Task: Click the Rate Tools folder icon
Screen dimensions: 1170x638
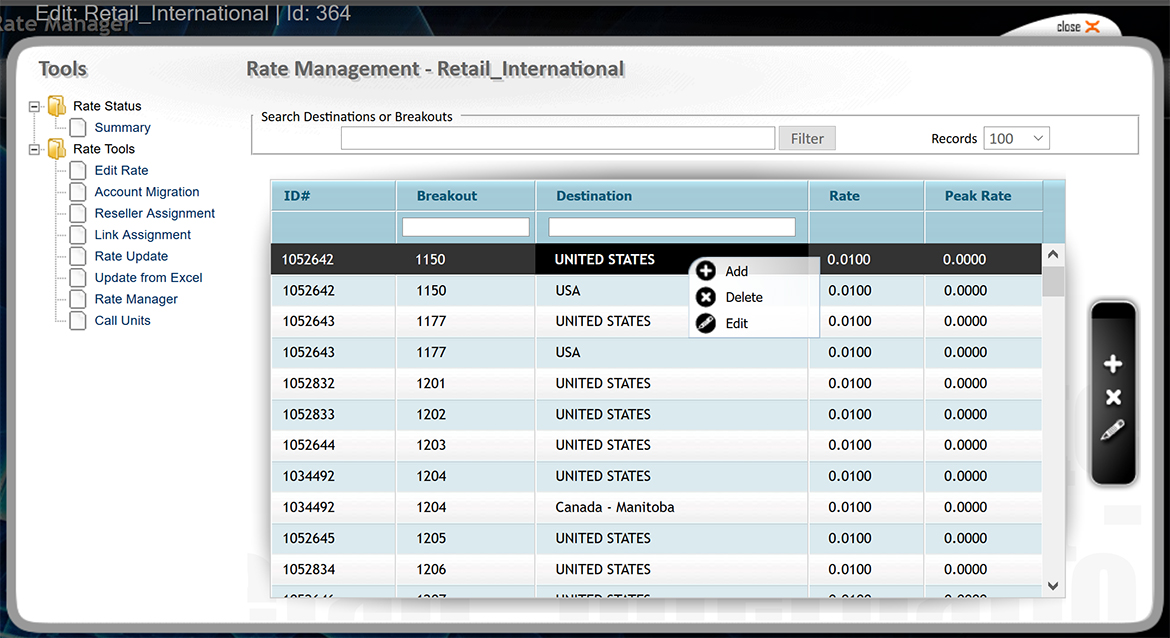Action: pos(57,149)
